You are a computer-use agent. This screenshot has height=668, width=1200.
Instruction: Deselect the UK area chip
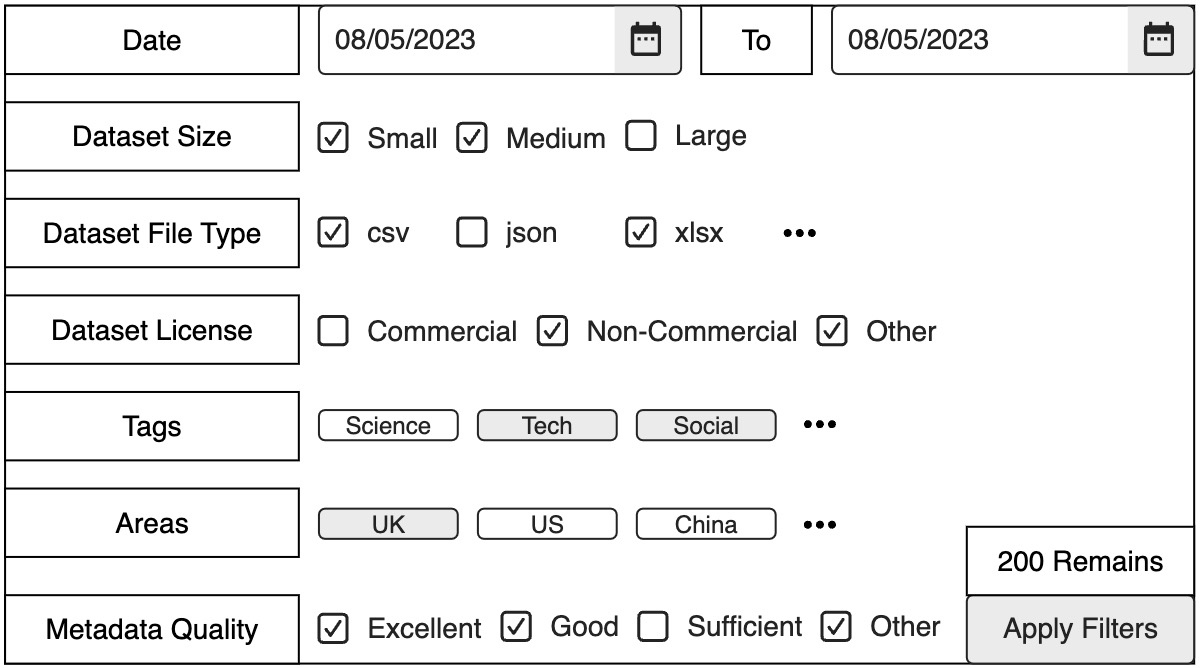point(388,524)
